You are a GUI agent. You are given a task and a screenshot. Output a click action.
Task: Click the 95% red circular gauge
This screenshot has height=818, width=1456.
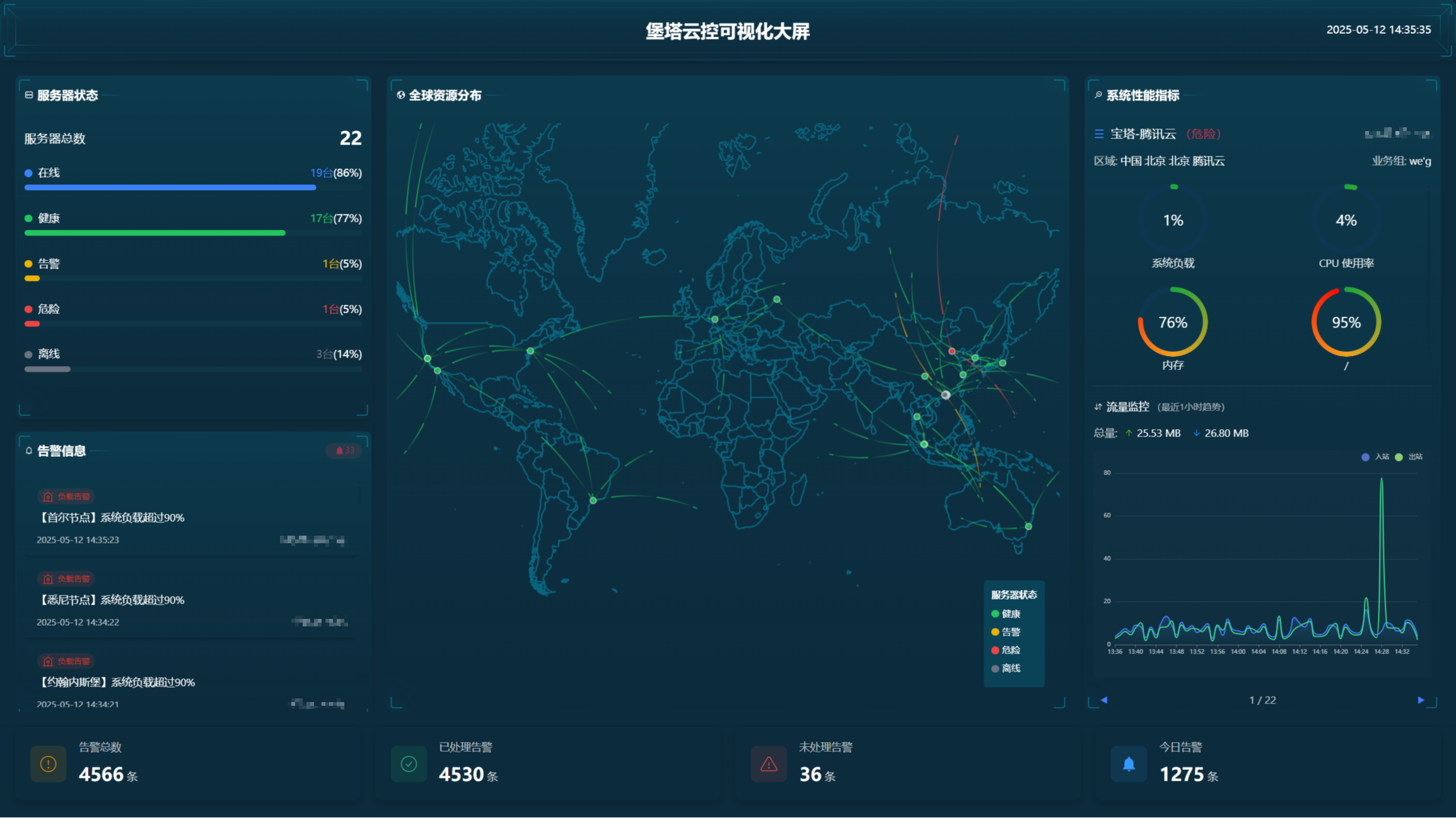point(1346,323)
